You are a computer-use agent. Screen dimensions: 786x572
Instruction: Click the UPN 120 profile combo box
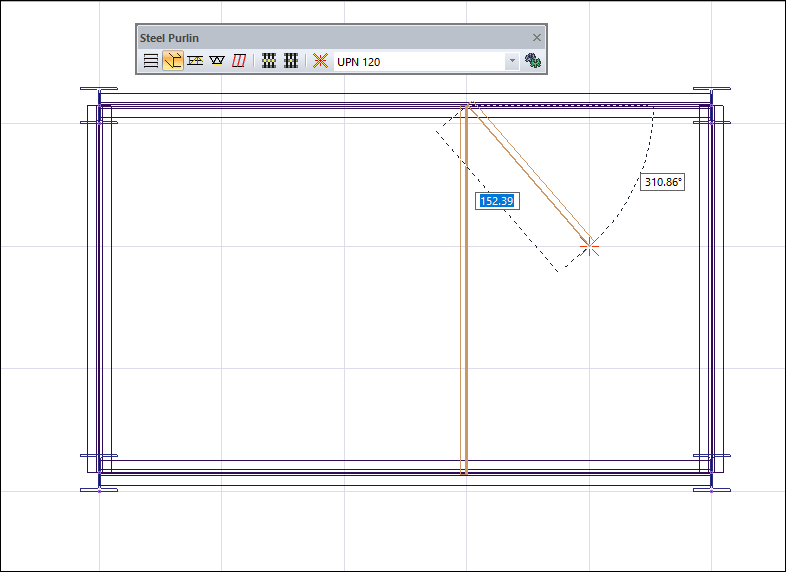click(x=420, y=61)
